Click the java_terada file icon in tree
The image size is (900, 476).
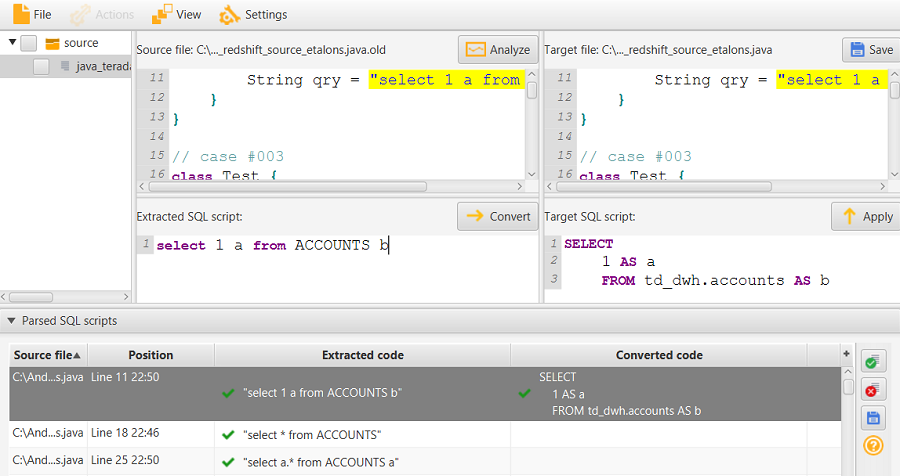(x=66, y=66)
